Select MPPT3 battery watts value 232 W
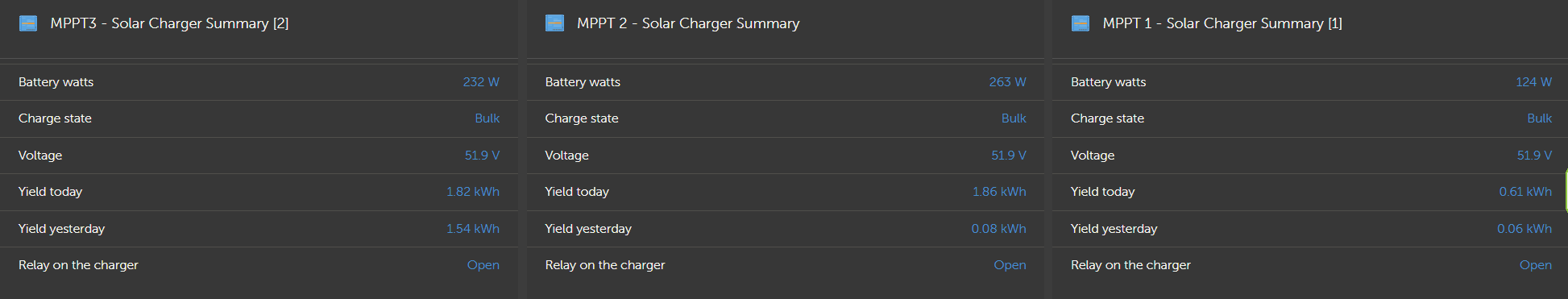1568x299 pixels. (x=481, y=82)
